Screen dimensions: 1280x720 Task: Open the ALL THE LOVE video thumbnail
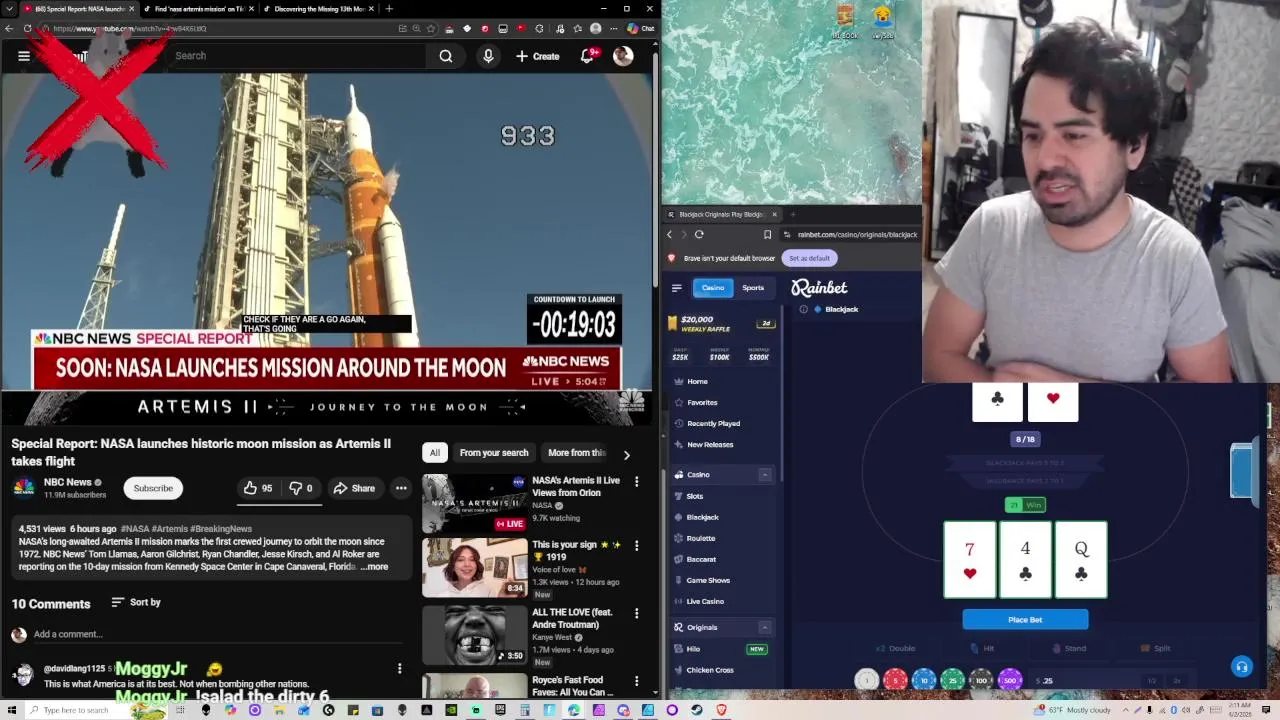[x=474, y=633]
